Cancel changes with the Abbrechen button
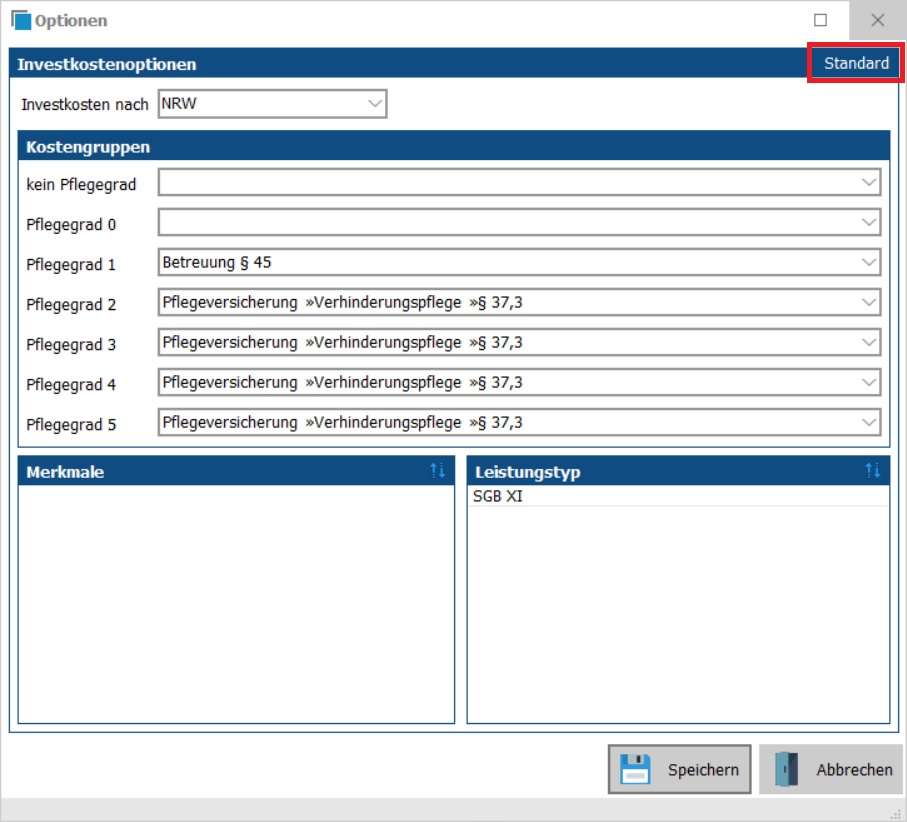The image size is (907, 822). coord(831,769)
